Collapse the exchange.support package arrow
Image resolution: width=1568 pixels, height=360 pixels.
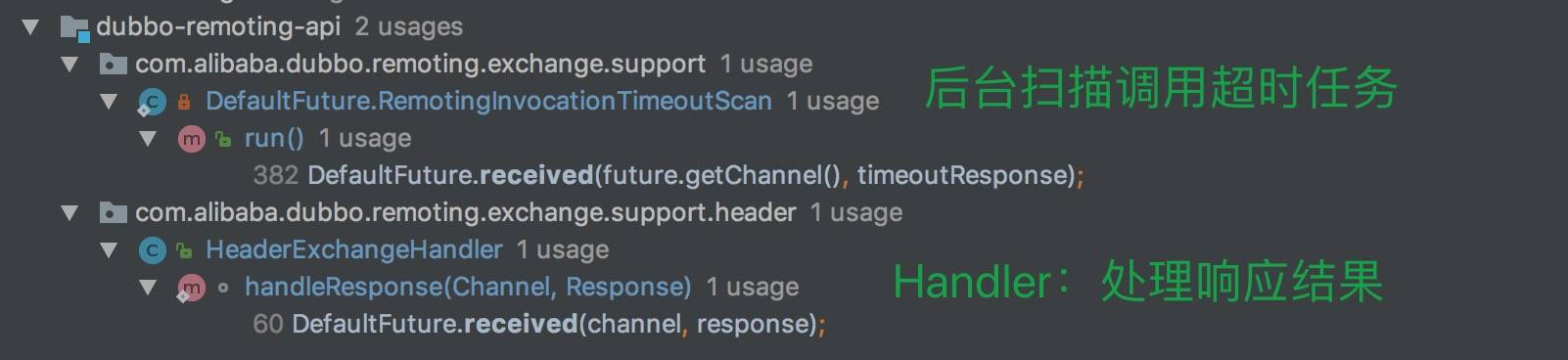click(x=69, y=65)
